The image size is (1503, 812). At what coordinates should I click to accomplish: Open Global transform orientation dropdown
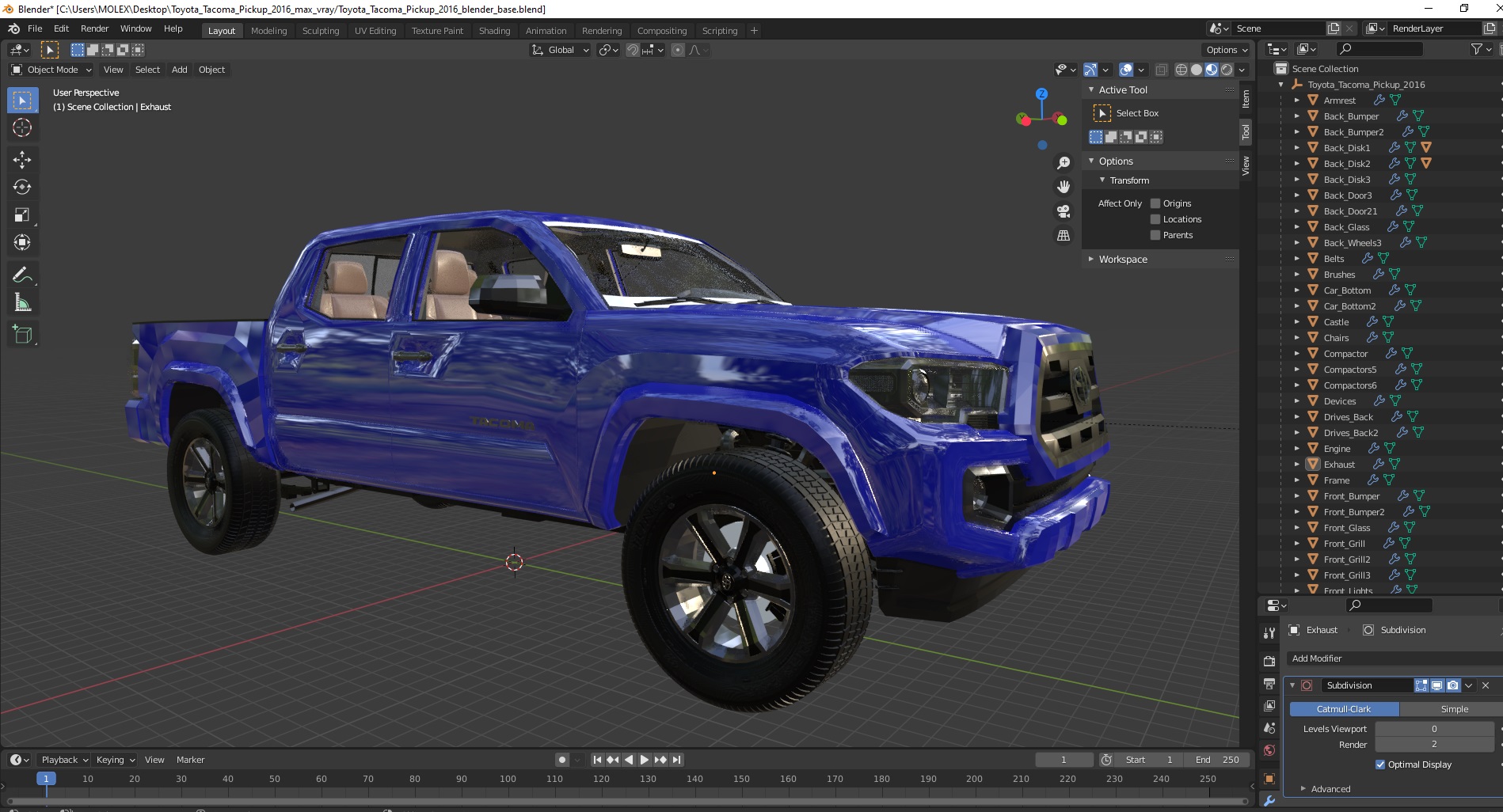[x=561, y=50]
